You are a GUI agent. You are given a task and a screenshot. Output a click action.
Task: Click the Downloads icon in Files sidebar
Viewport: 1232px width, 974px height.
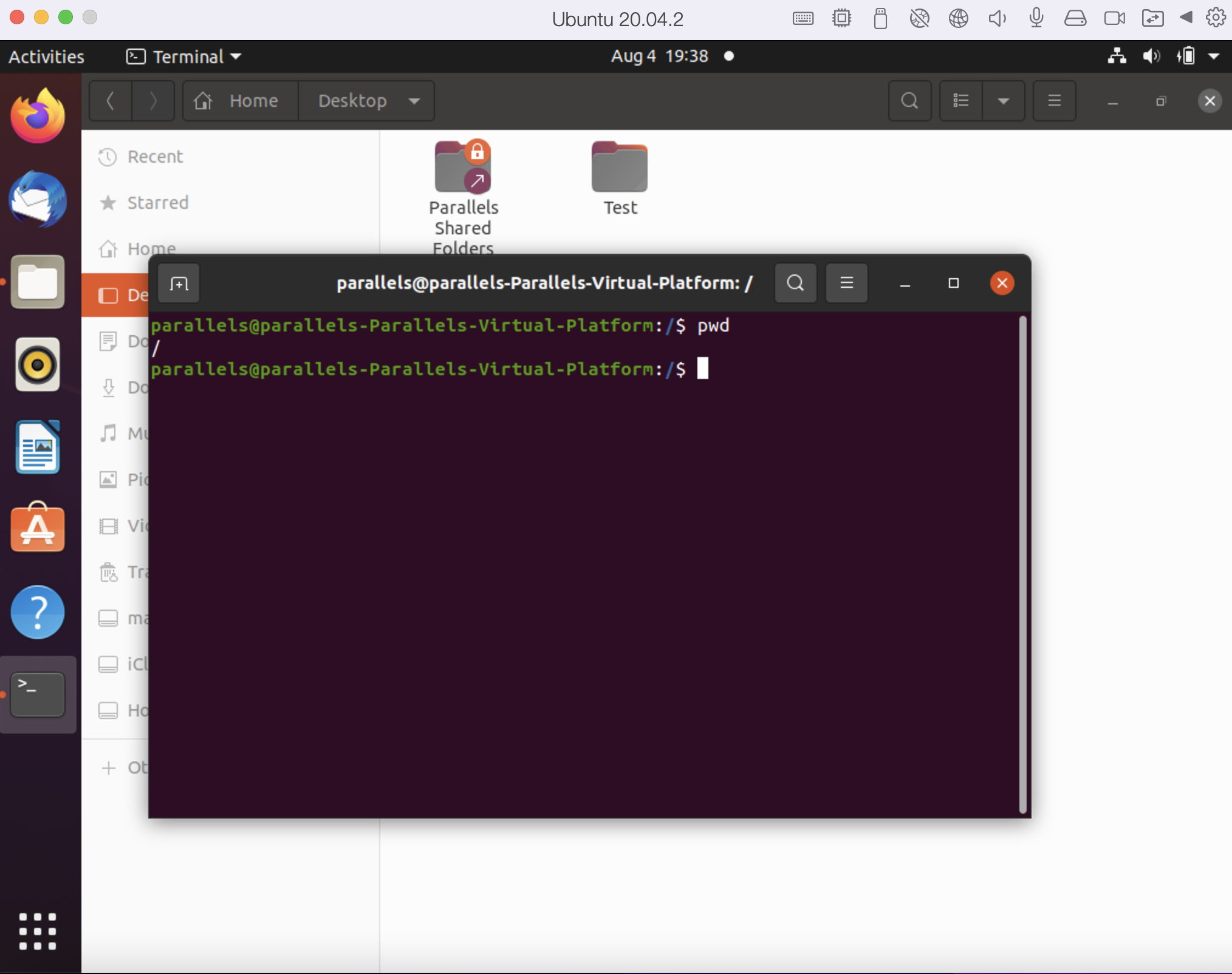coord(108,387)
